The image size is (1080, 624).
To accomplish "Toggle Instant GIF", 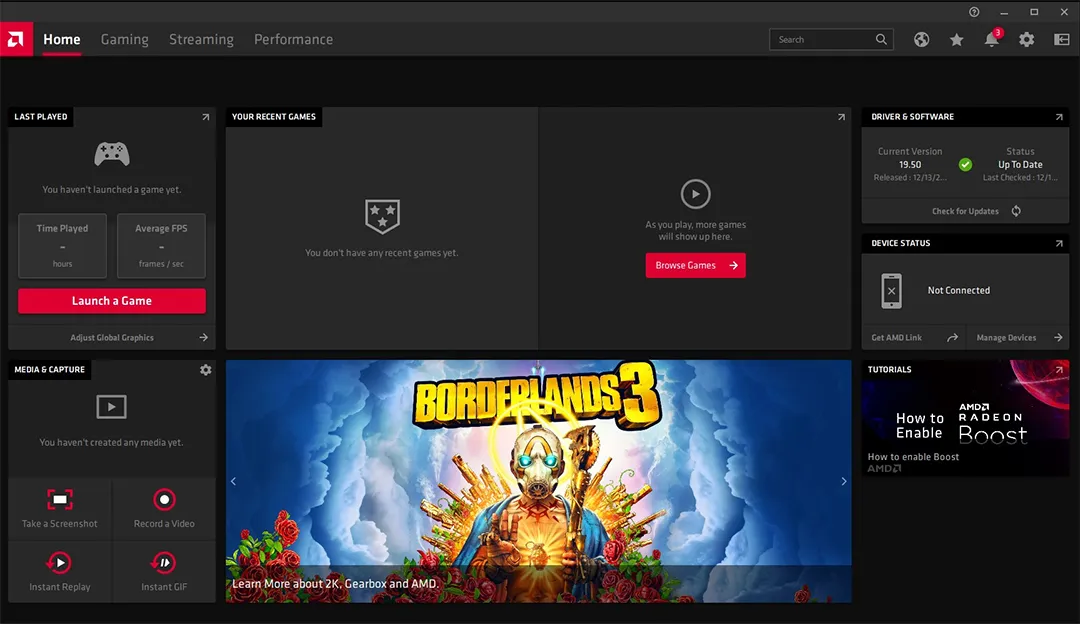I will (x=164, y=563).
